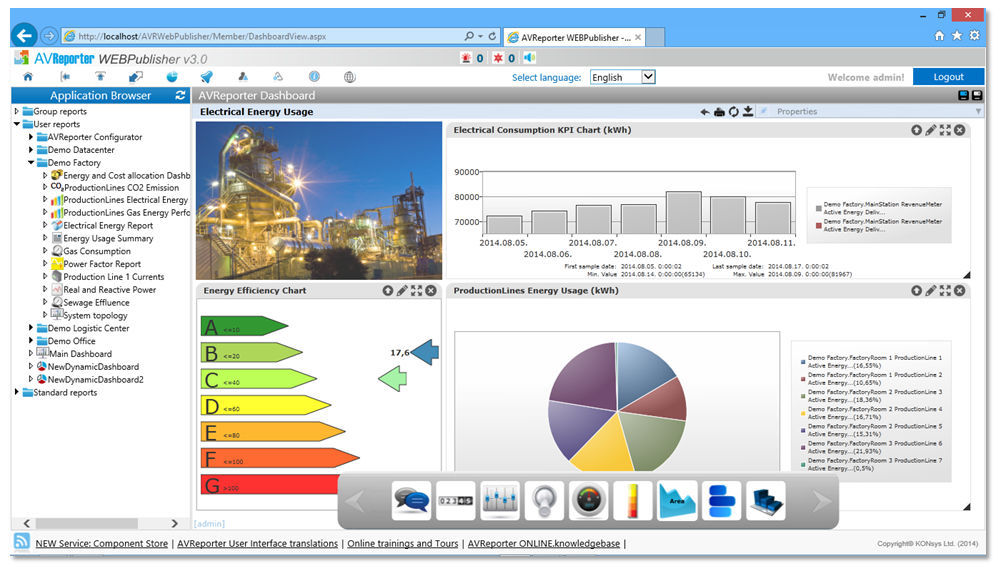Open Sewage Effluence in the tree
This screenshot has height=567, width=1000.
pyautogui.click(x=96, y=302)
